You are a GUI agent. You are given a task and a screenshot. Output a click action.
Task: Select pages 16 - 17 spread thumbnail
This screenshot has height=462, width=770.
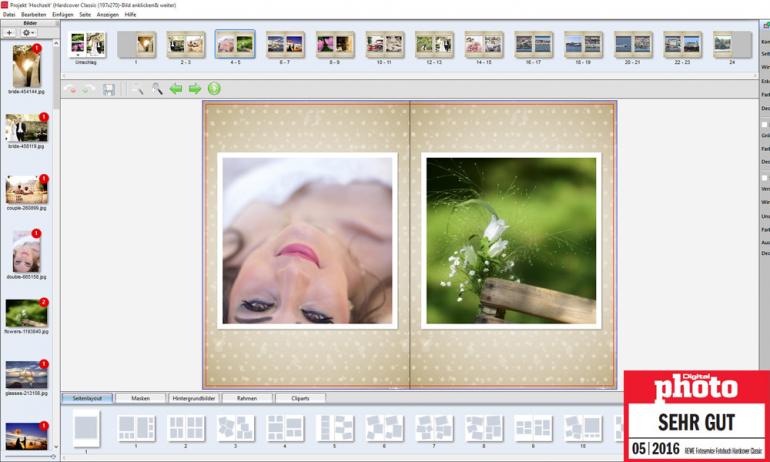(533, 45)
